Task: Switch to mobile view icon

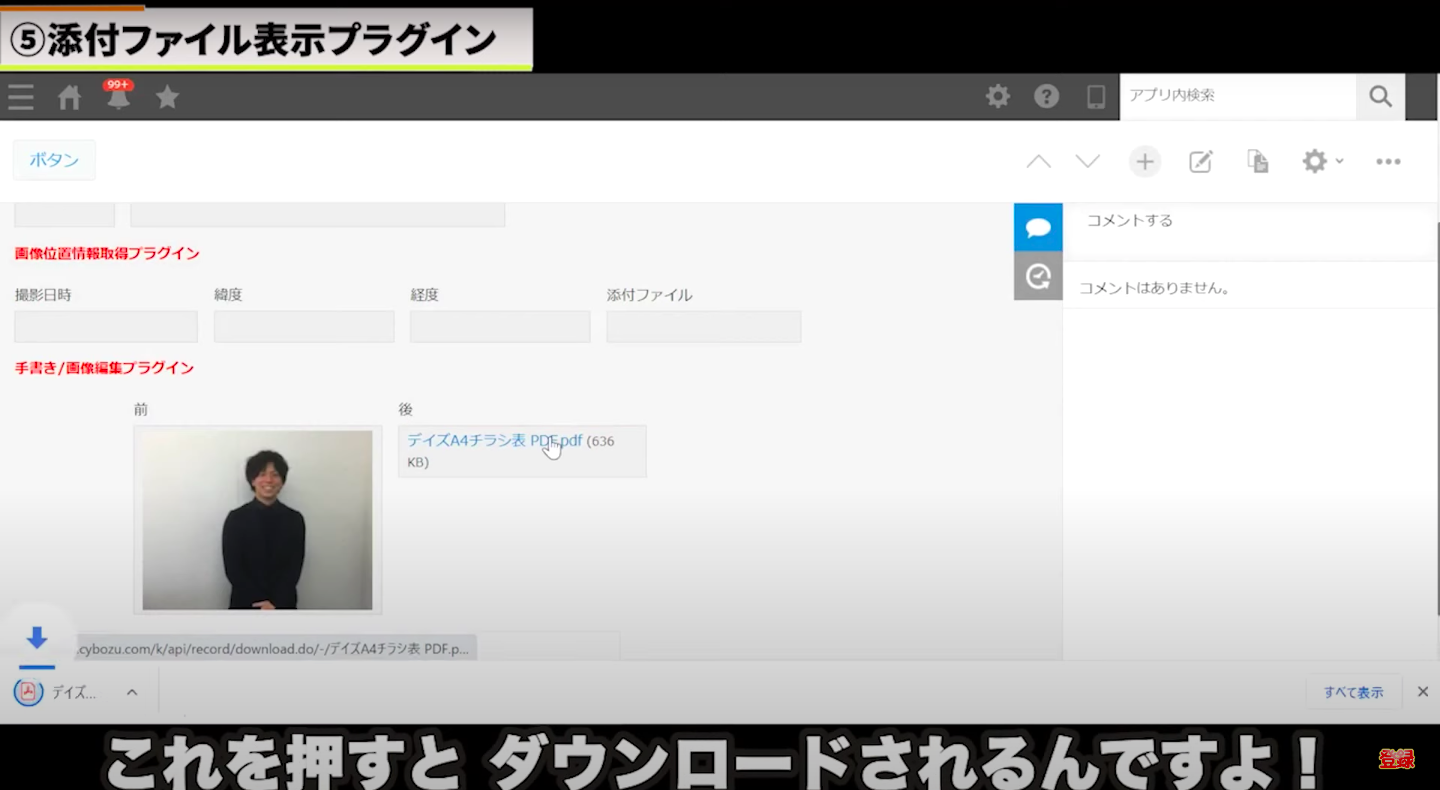Action: point(1096,96)
